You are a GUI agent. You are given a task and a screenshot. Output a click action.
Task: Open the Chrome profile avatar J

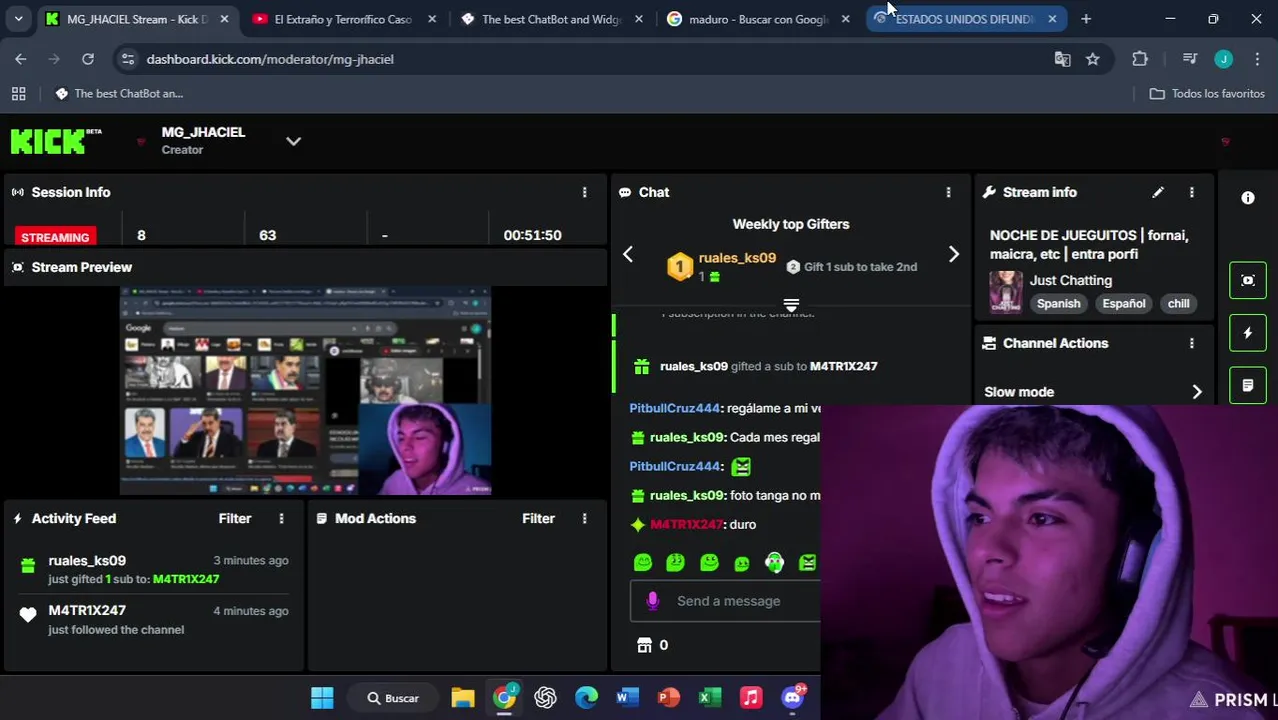coord(1223,59)
